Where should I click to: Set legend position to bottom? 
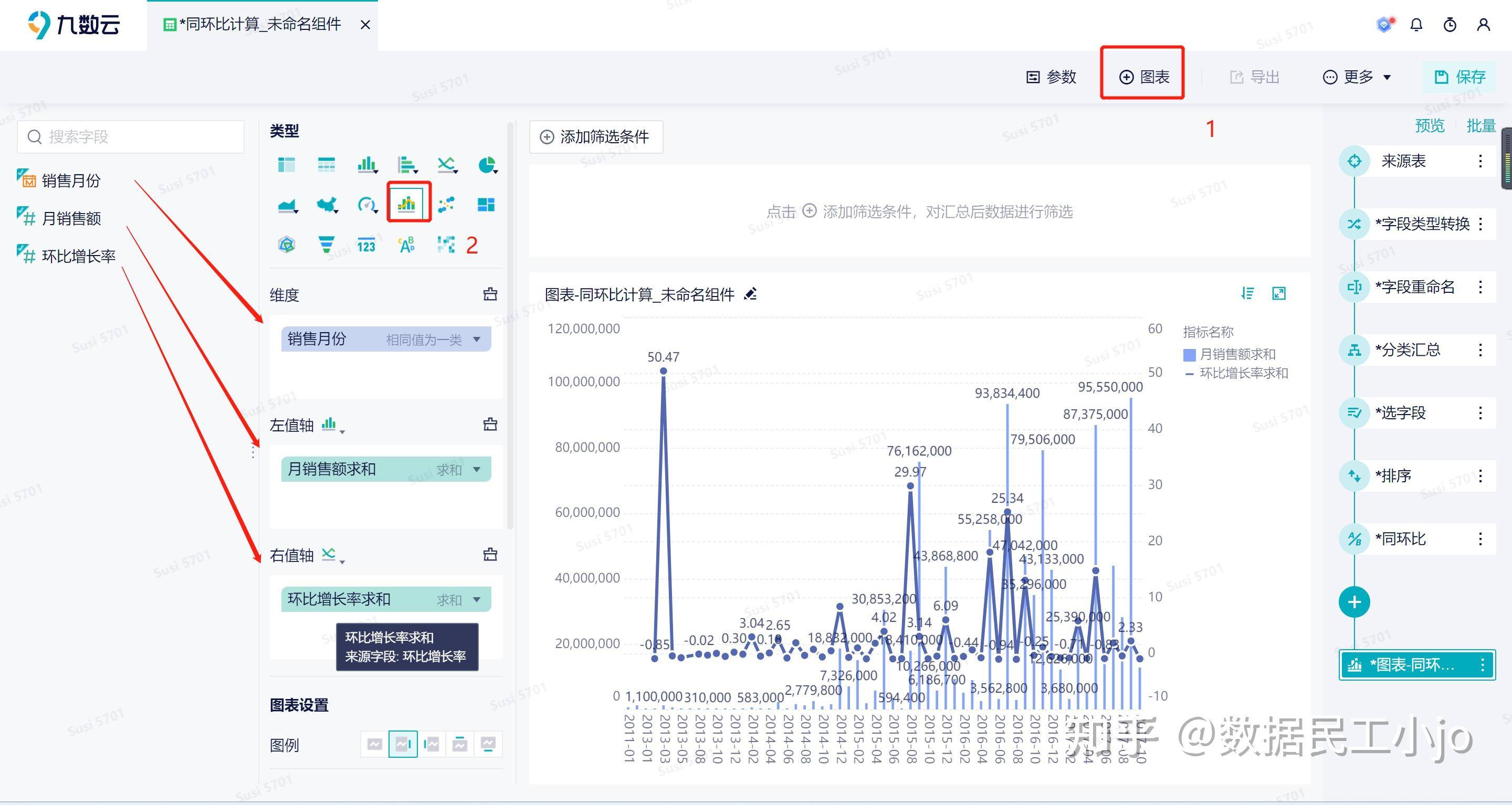point(488,745)
